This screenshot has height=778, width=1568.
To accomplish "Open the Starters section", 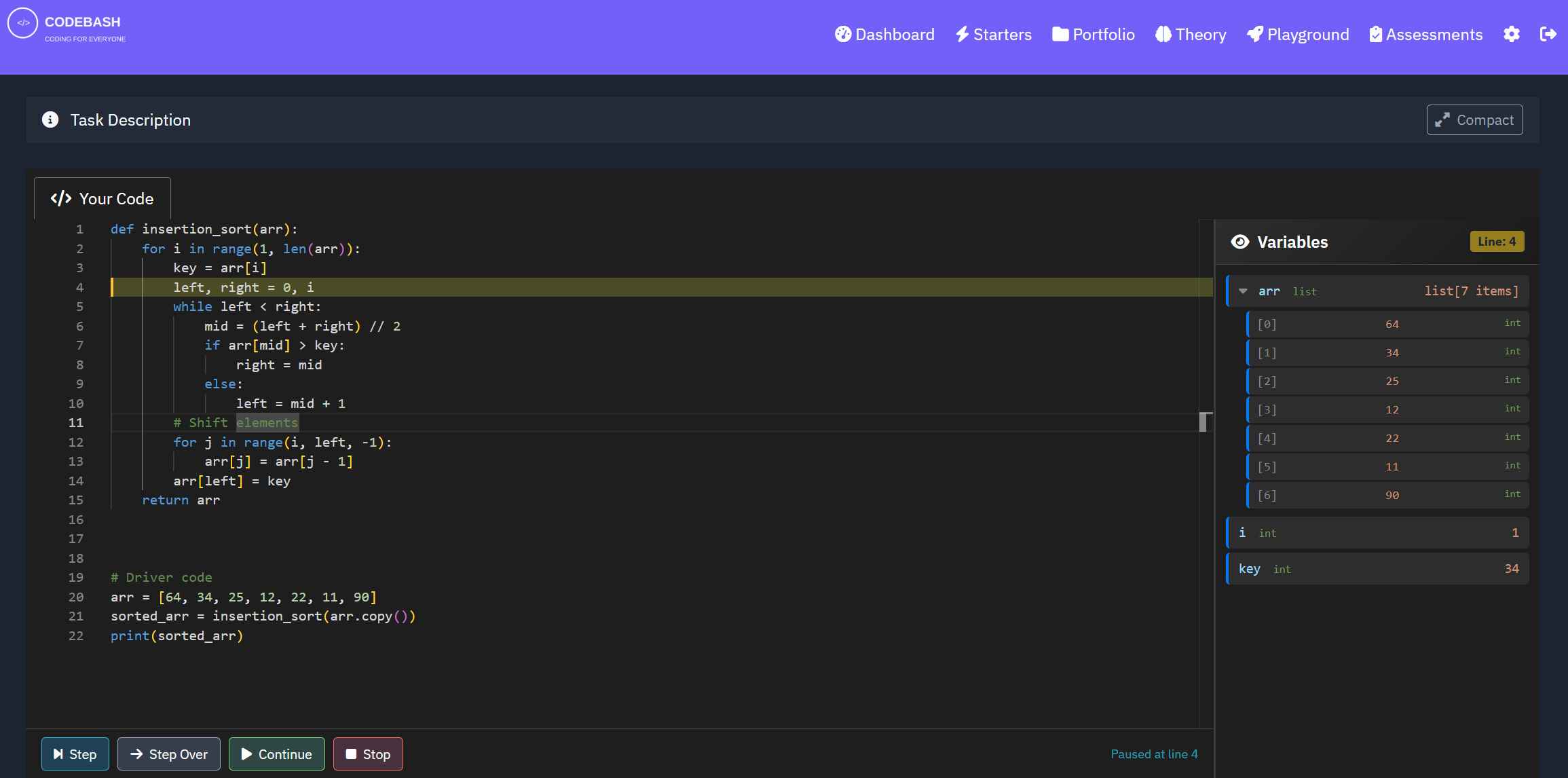I will (993, 35).
